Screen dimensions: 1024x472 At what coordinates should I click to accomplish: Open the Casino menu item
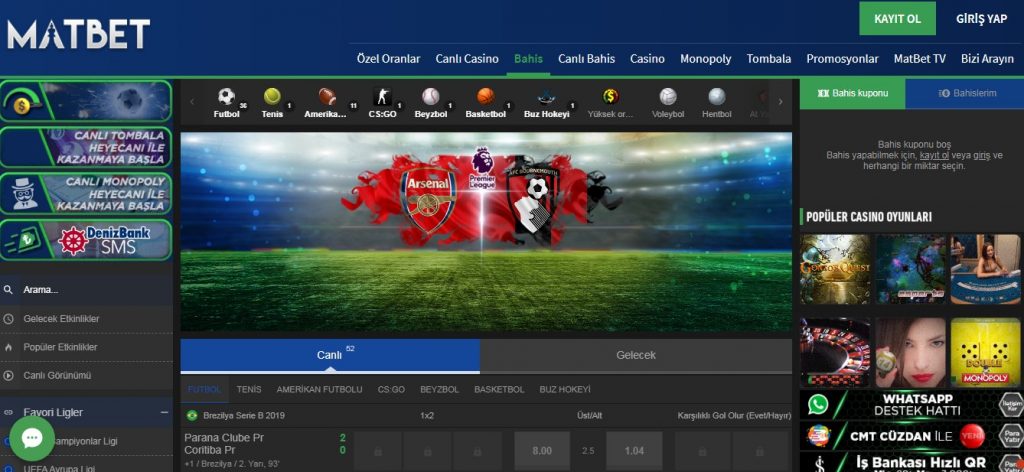647,59
